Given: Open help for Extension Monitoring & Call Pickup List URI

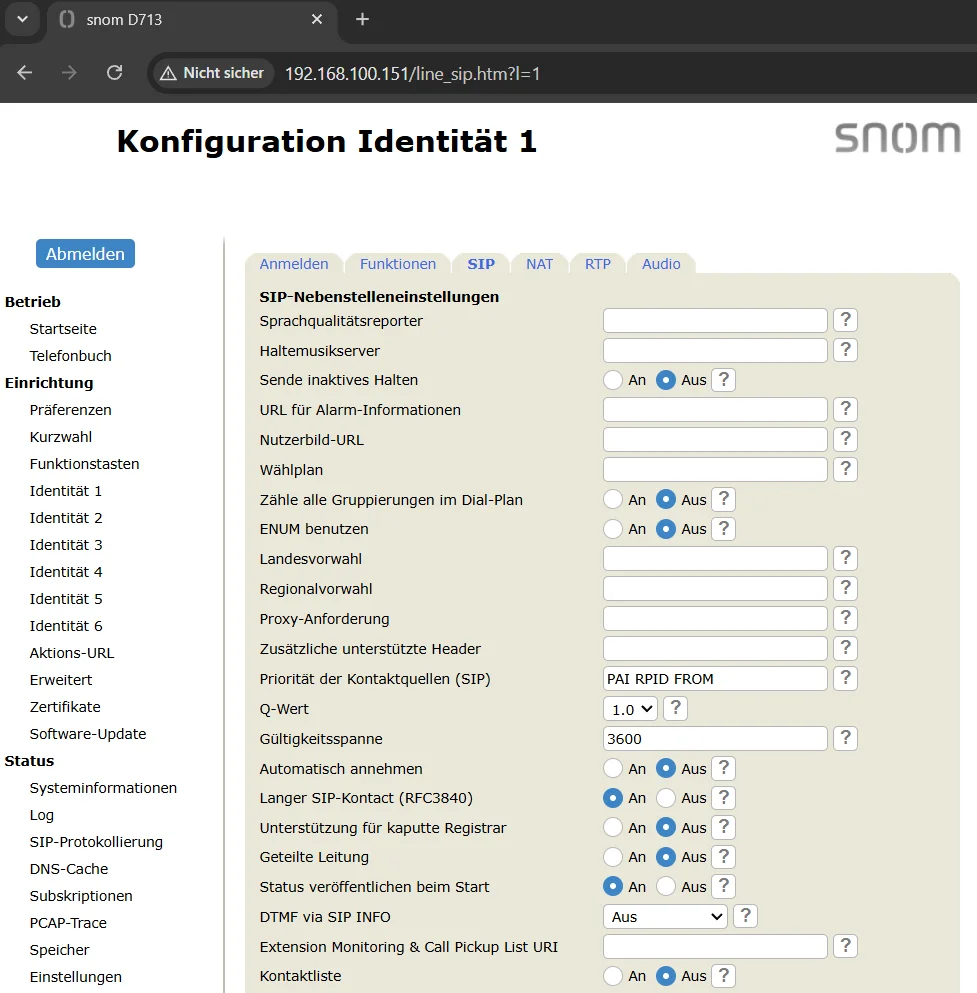Looking at the screenshot, I should pos(845,946).
